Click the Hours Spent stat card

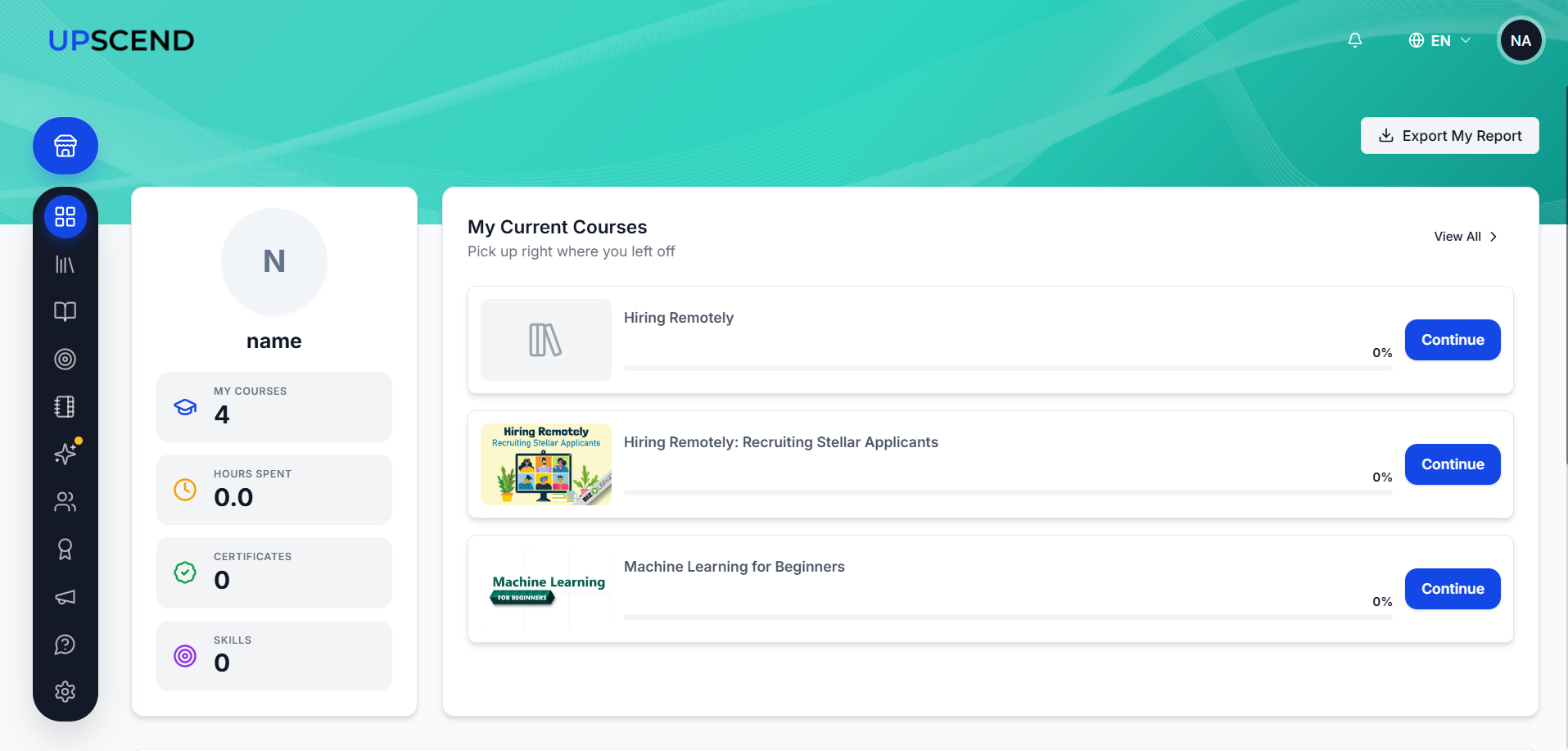(x=274, y=490)
